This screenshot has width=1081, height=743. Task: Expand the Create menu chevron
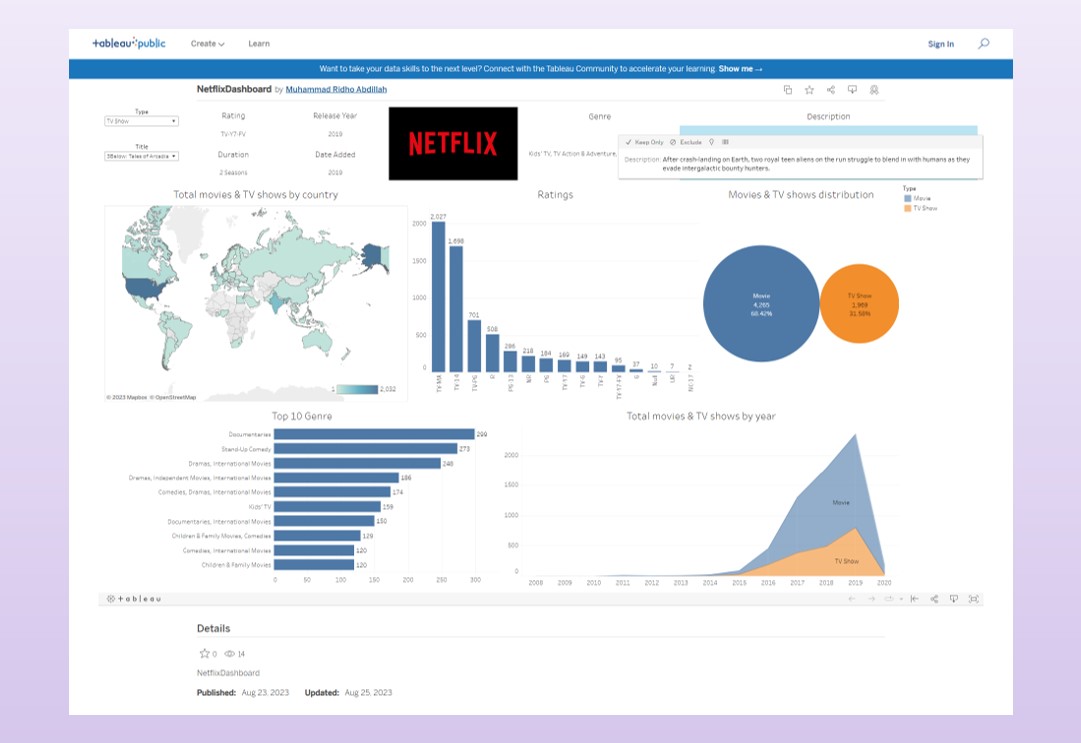tap(219, 44)
